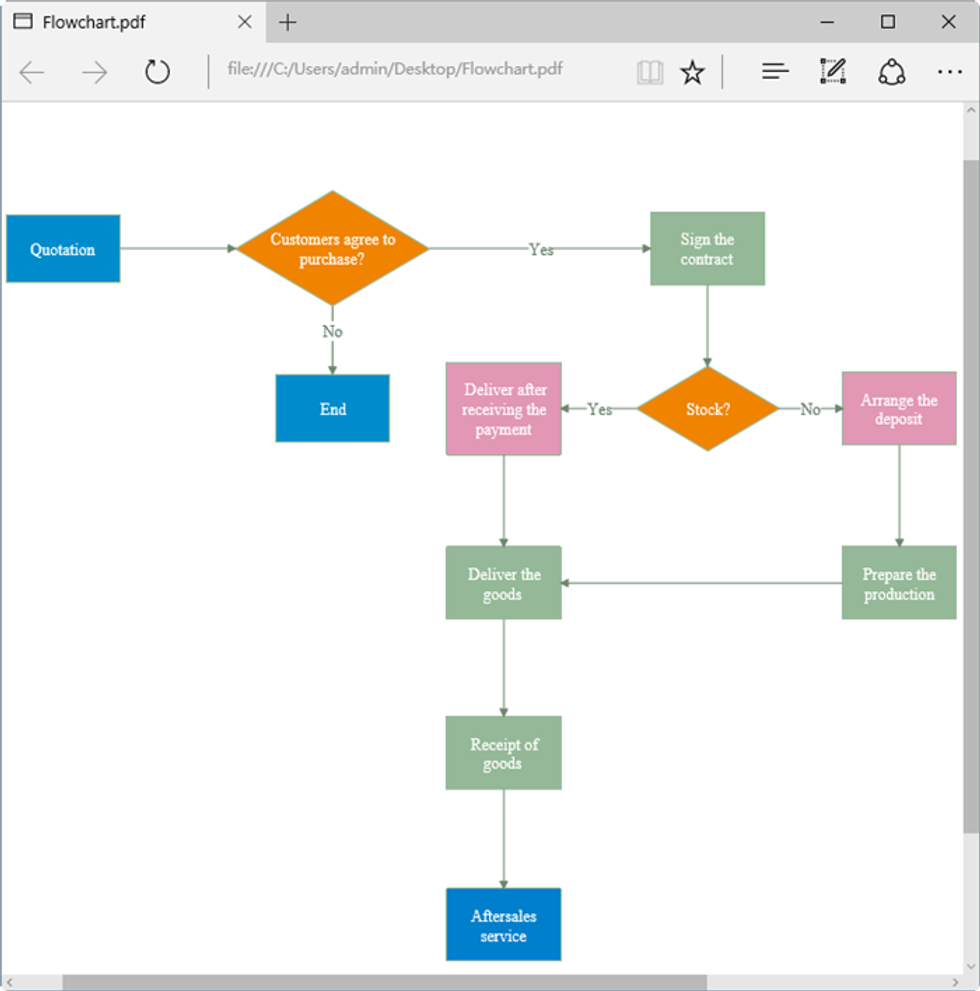The height and width of the screenshot is (991, 980).
Task: Open the More actions menu
Action: [948, 71]
